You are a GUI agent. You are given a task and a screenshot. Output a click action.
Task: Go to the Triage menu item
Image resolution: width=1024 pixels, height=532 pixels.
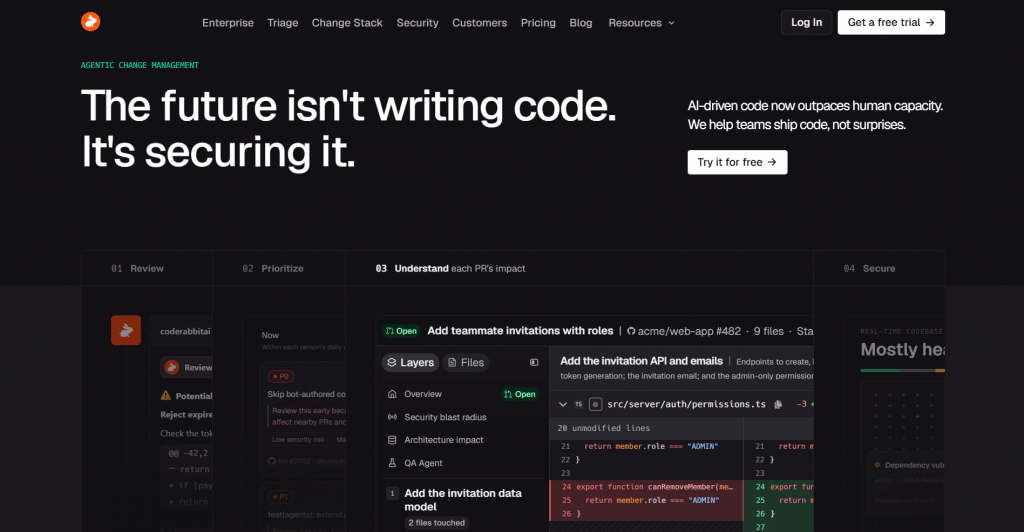283,23
